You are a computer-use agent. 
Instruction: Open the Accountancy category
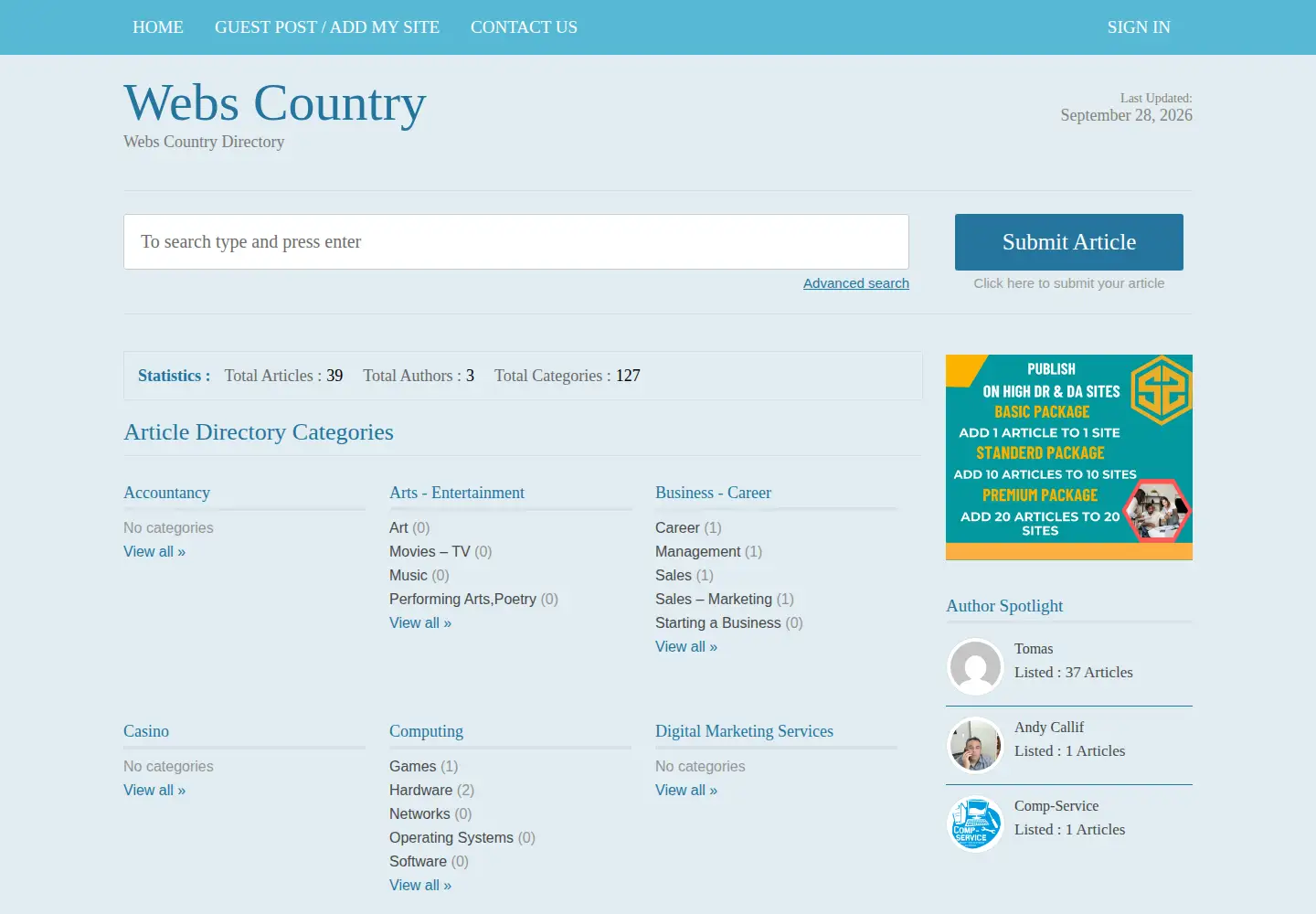pyautogui.click(x=167, y=493)
